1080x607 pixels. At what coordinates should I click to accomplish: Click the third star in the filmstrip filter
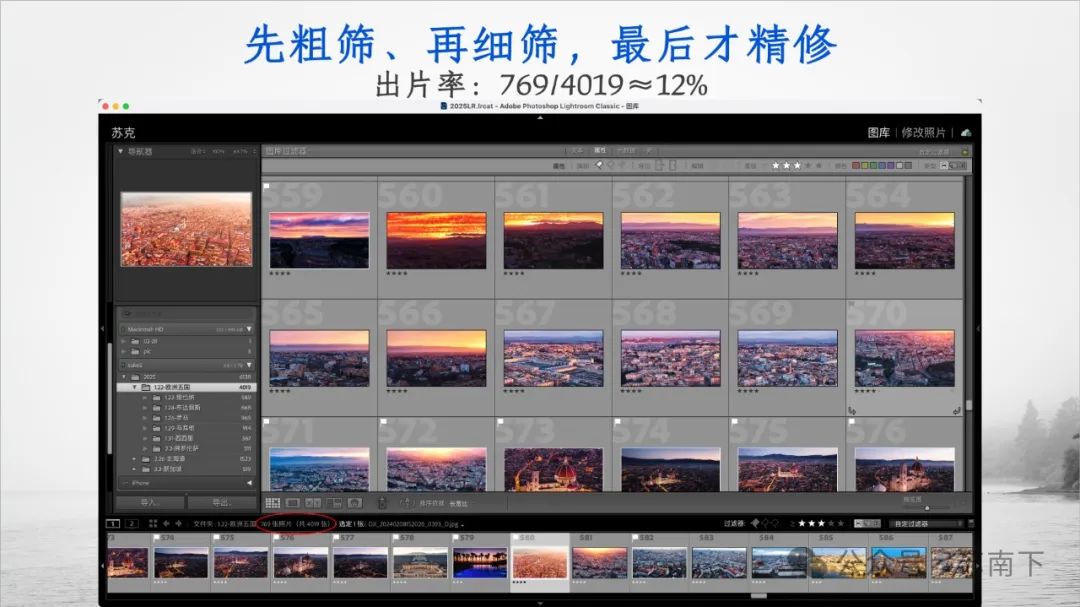821,524
